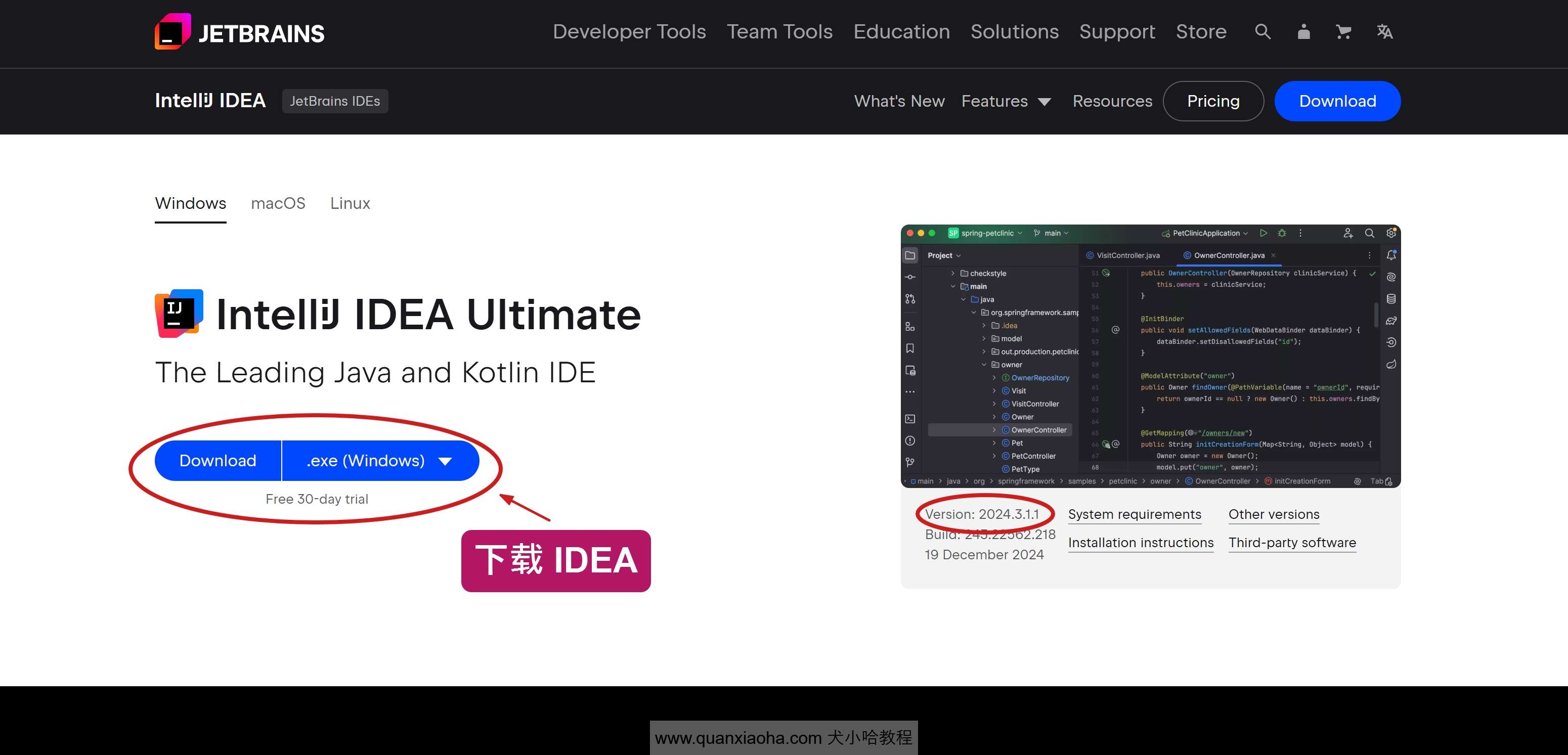Image resolution: width=1568 pixels, height=755 pixels.
Task: Open the Other versions link
Action: click(1274, 515)
